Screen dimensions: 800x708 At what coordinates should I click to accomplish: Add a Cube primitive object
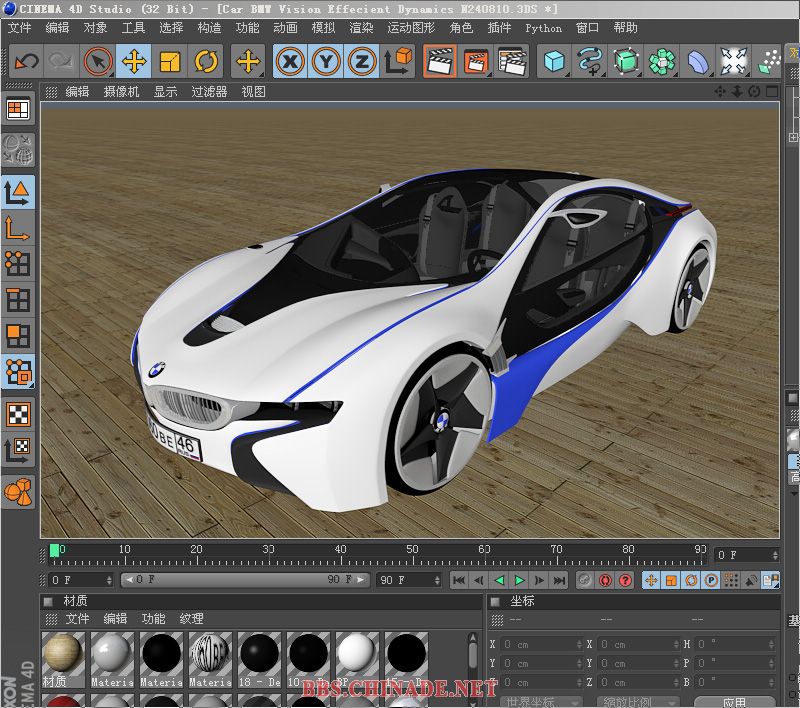tap(554, 62)
